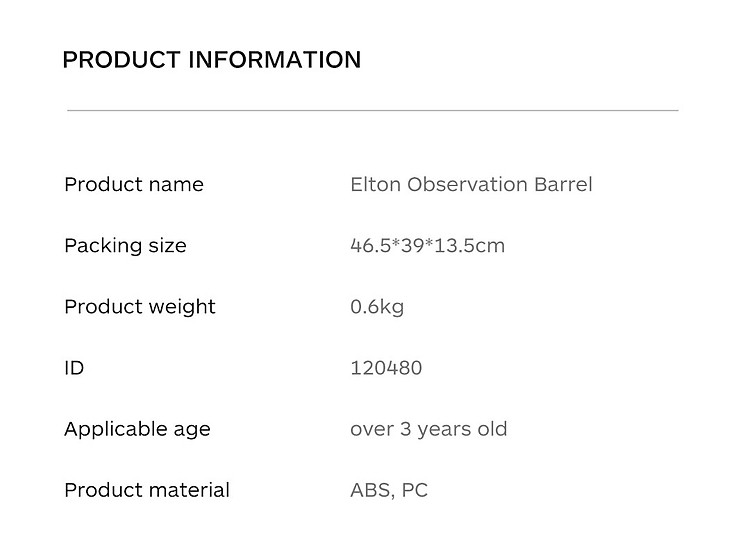Click the word INFORMATION in the heading
Image resolution: width=750 pixels, height=555 pixels.
(275, 60)
